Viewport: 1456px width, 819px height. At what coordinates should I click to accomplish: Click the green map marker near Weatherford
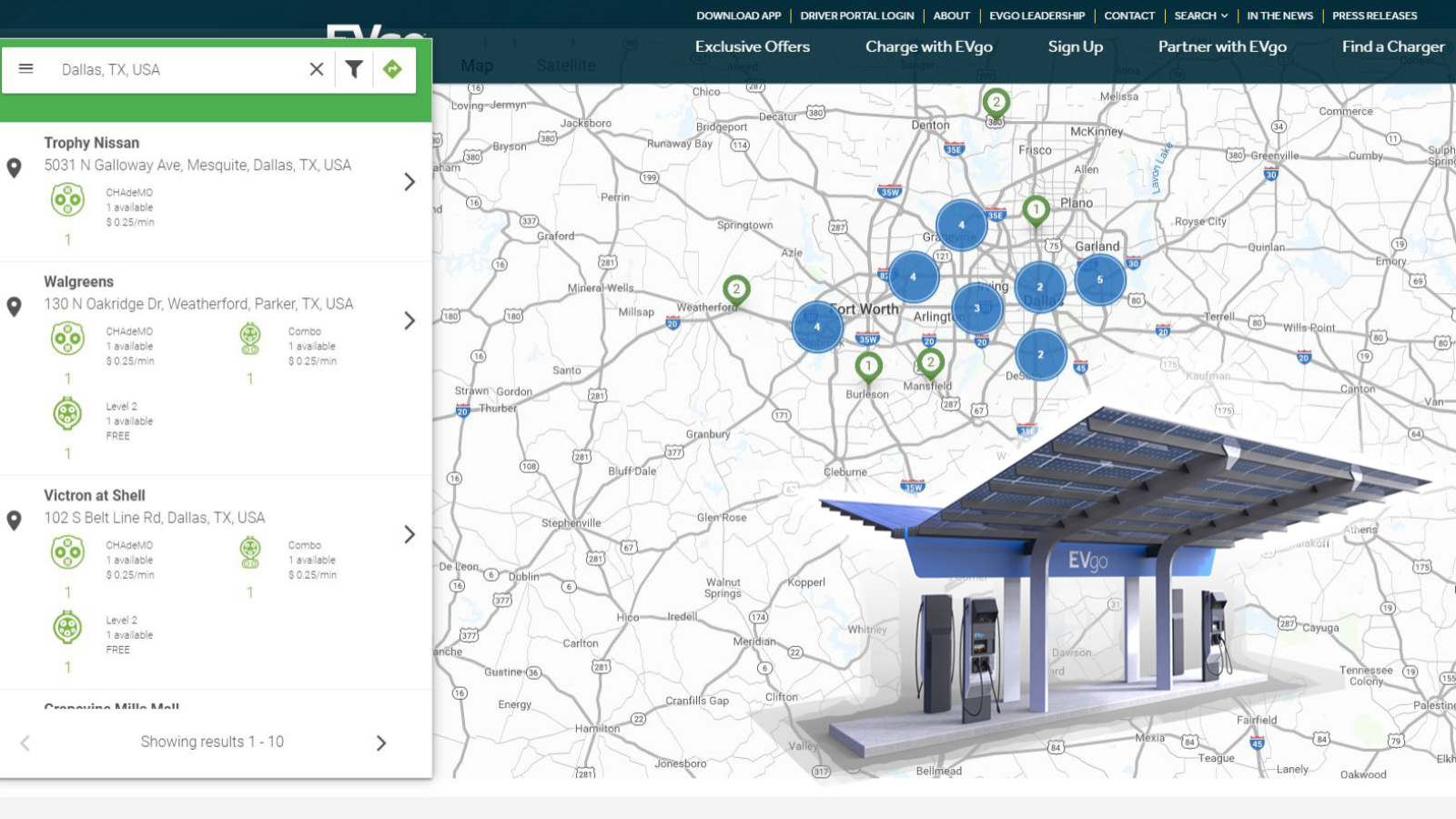click(x=736, y=290)
